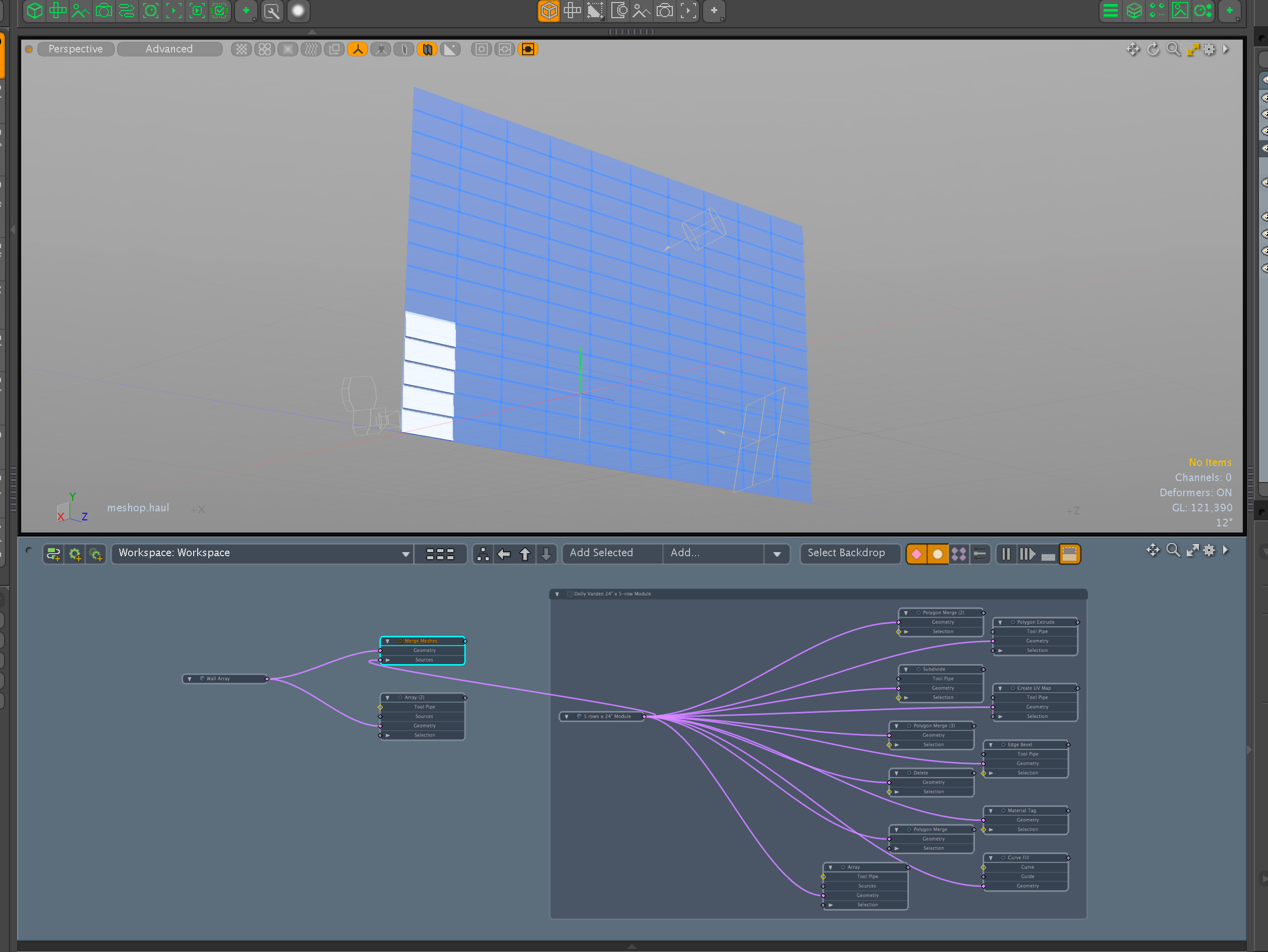The width and height of the screenshot is (1268, 952).
Task: Click the add-node icon left of Workspace dropdown
Action: pos(54,554)
